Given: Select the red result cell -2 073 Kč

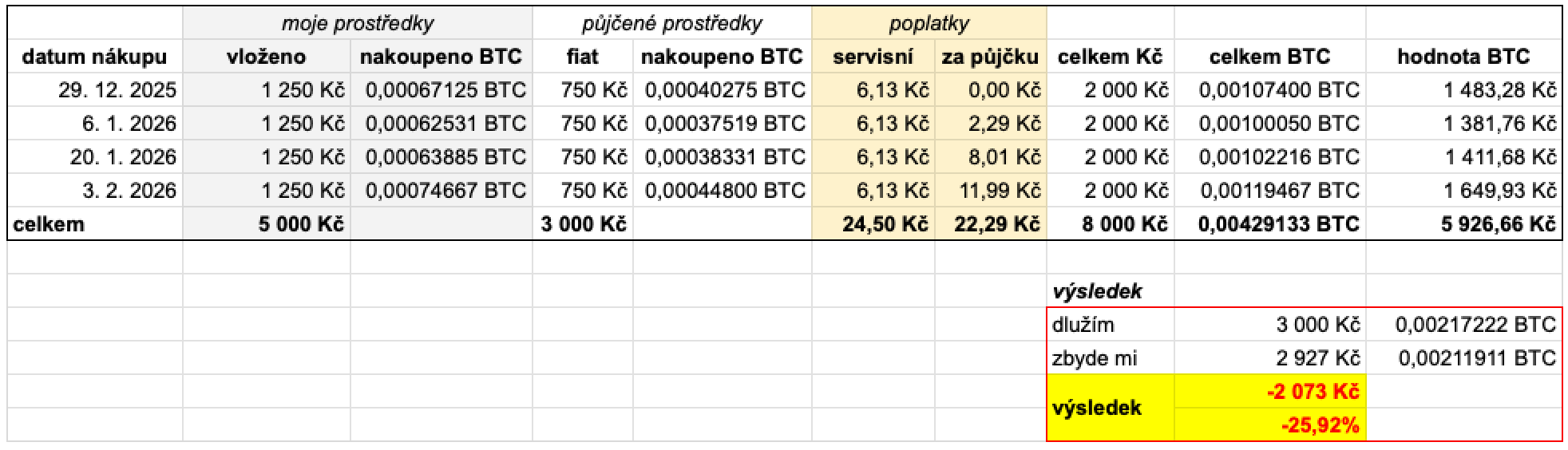Looking at the screenshot, I should point(1312,392).
